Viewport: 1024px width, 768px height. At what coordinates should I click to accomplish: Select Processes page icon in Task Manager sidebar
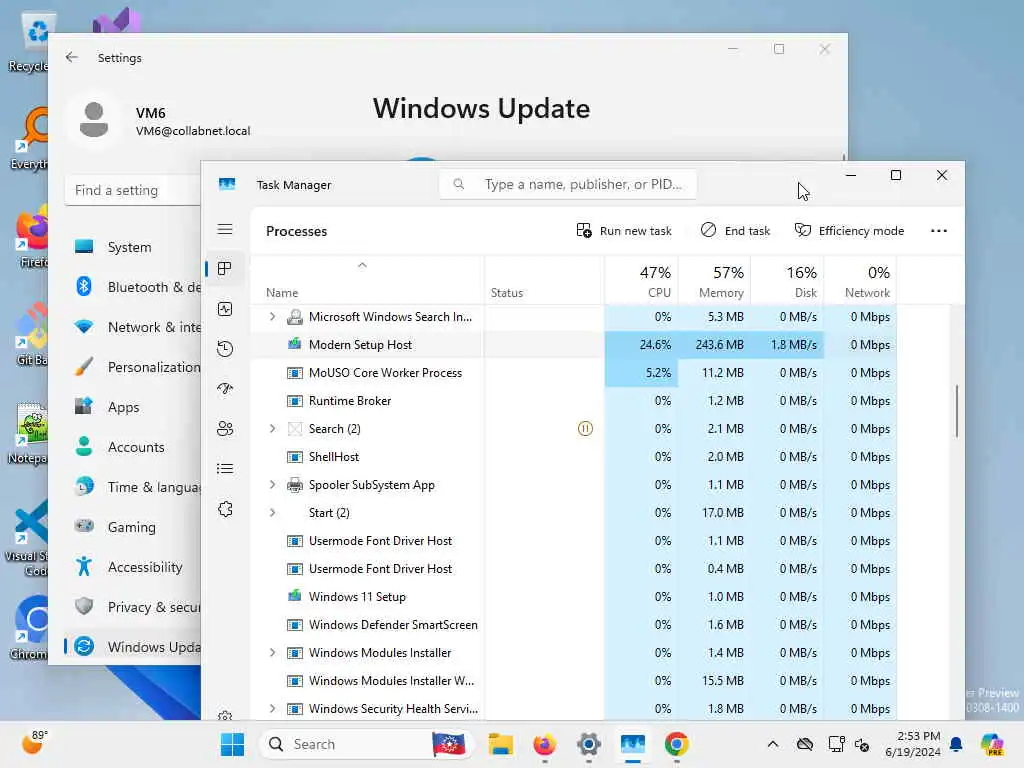click(x=225, y=268)
